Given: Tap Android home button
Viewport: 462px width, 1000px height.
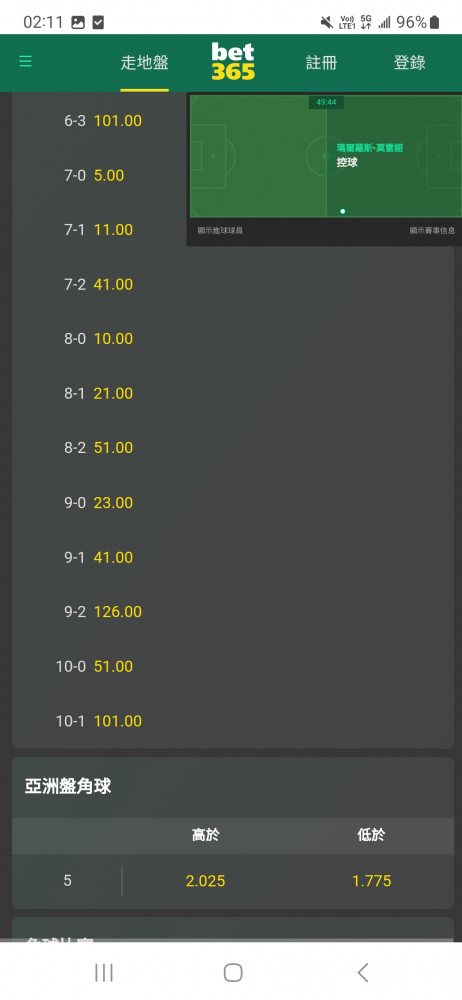Looking at the screenshot, I should coord(233,972).
